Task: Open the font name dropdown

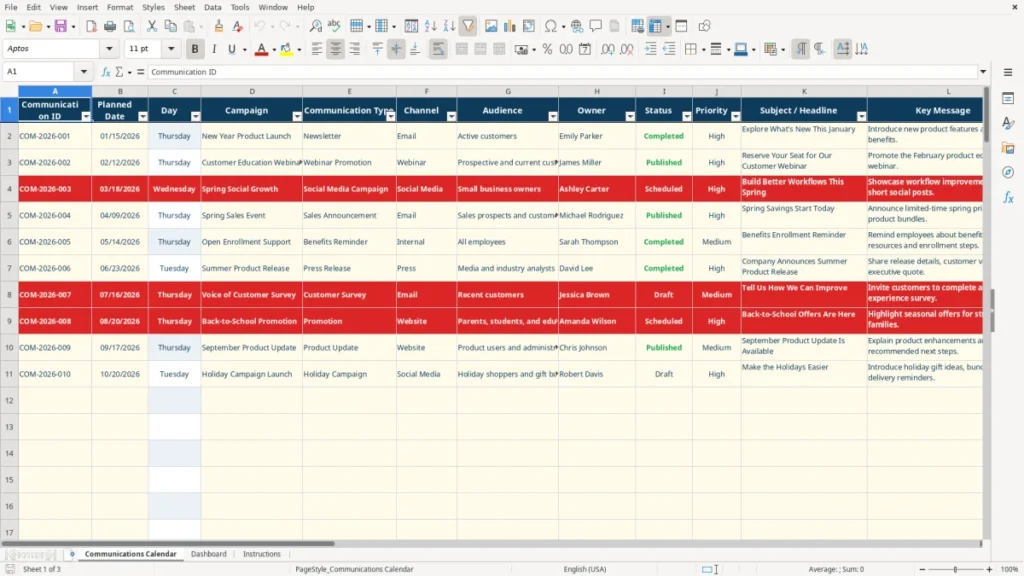Action: 109,49
